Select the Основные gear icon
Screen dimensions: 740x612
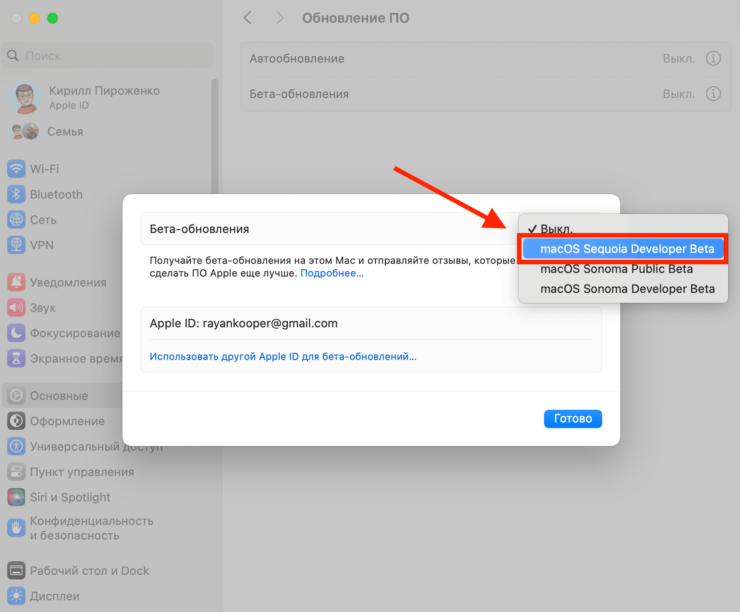click(16, 395)
